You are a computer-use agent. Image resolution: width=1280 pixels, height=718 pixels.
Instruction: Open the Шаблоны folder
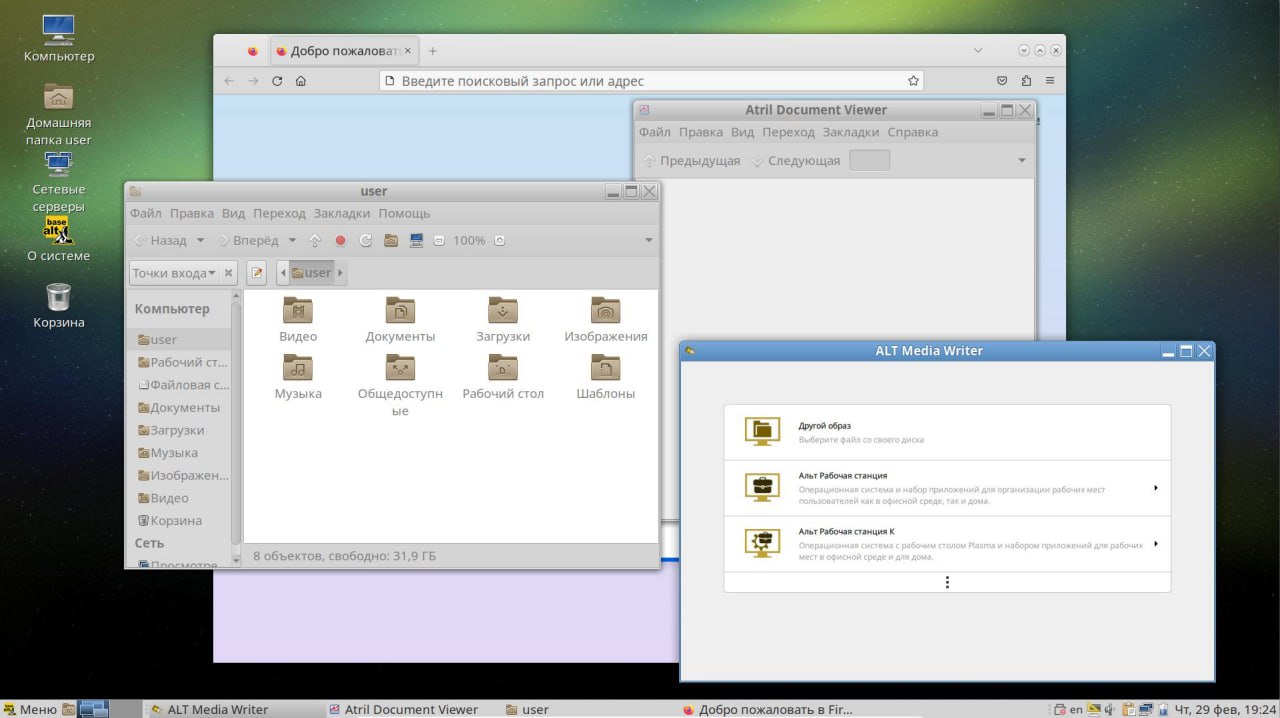click(606, 377)
